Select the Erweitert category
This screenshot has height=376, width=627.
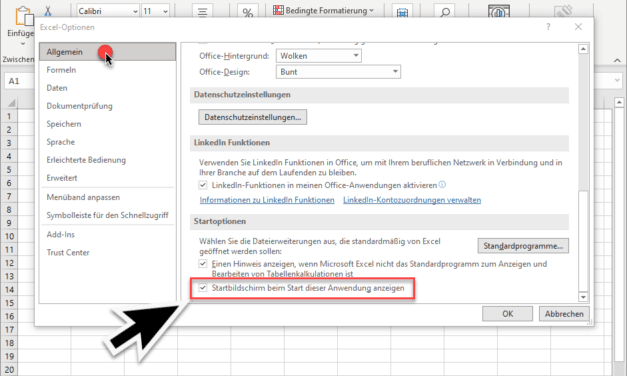(107, 178)
